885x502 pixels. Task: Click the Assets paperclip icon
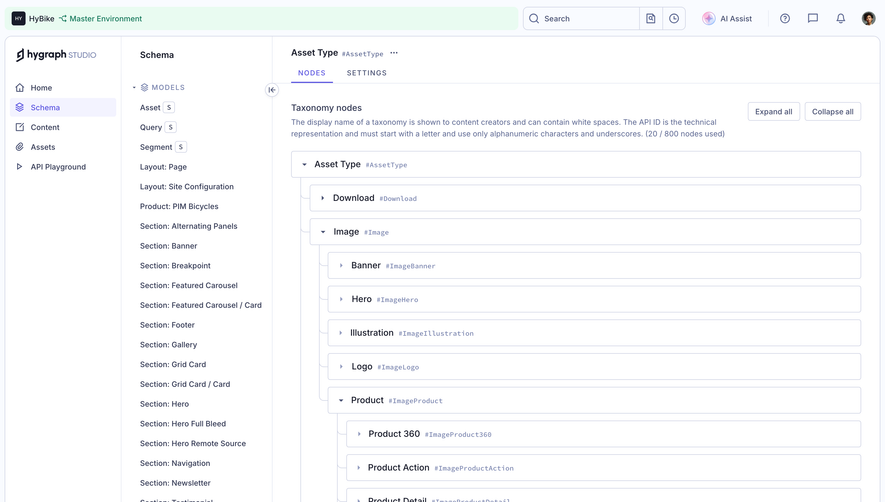click(x=20, y=147)
